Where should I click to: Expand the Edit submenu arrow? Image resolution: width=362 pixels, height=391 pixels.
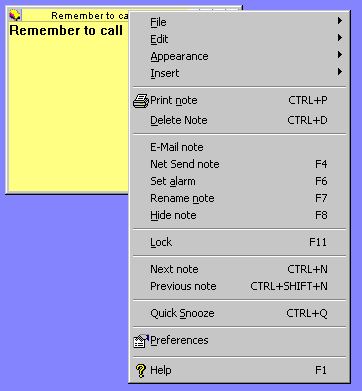340,38
